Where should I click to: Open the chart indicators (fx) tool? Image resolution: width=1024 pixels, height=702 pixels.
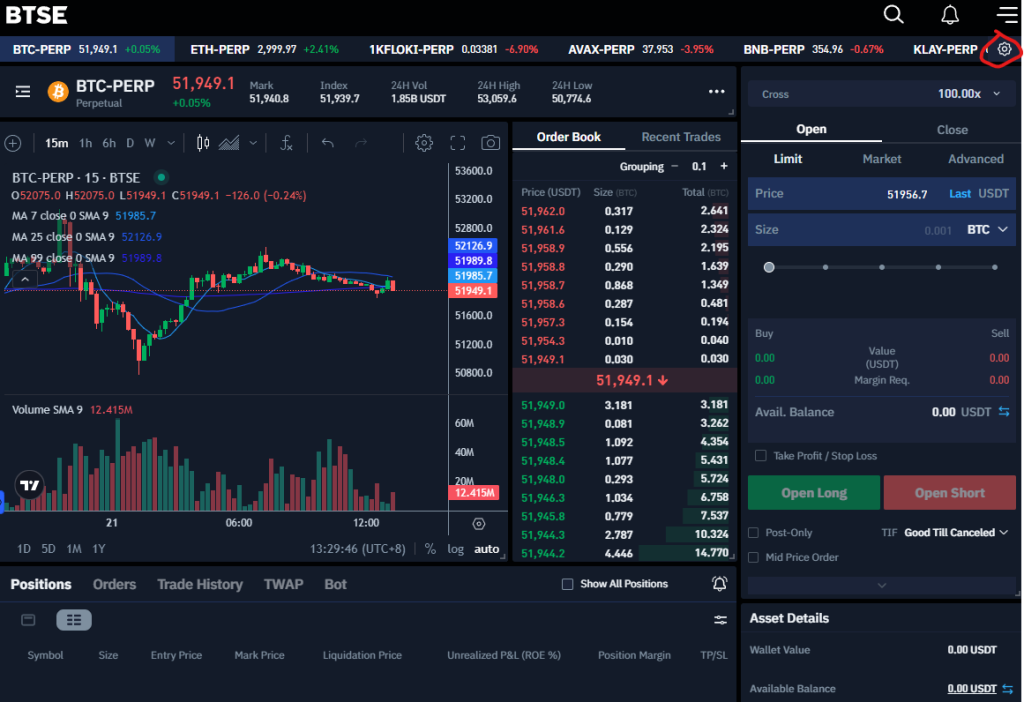coord(285,143)
